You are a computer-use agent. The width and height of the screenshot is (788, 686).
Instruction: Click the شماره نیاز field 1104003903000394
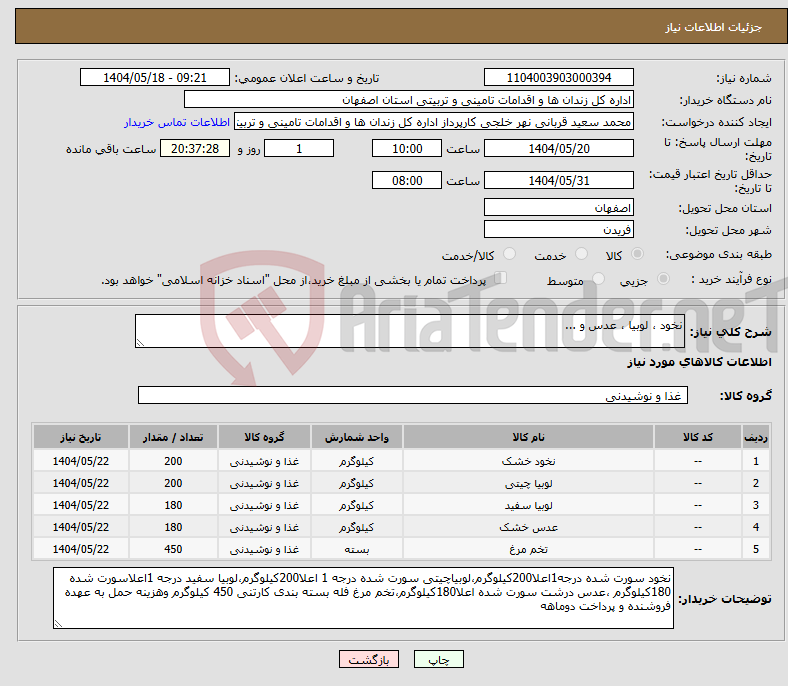tap(558, 77)
